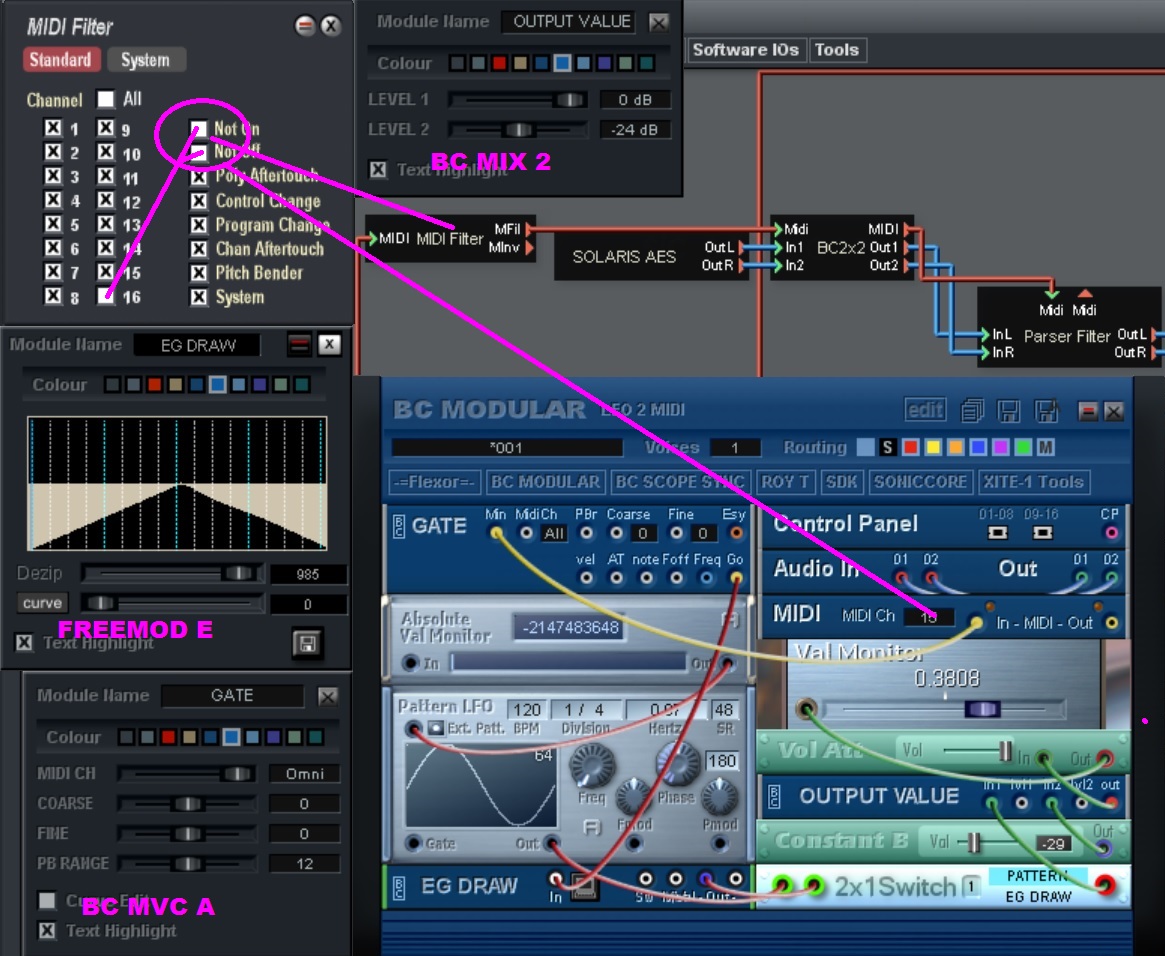Open the MIDI Ch selector in Control Panel
Image resolution: width=1165 pixels, height=956 pixels.
click(x=930, y=617)
